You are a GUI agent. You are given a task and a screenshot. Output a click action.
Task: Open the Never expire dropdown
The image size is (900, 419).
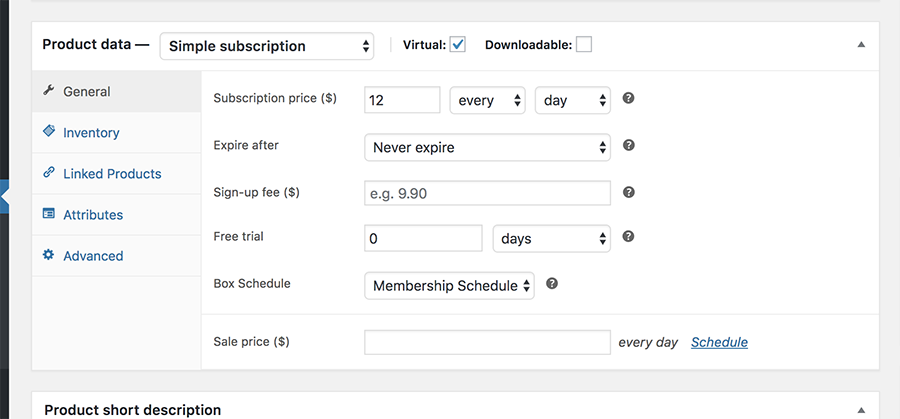(487, 148)
